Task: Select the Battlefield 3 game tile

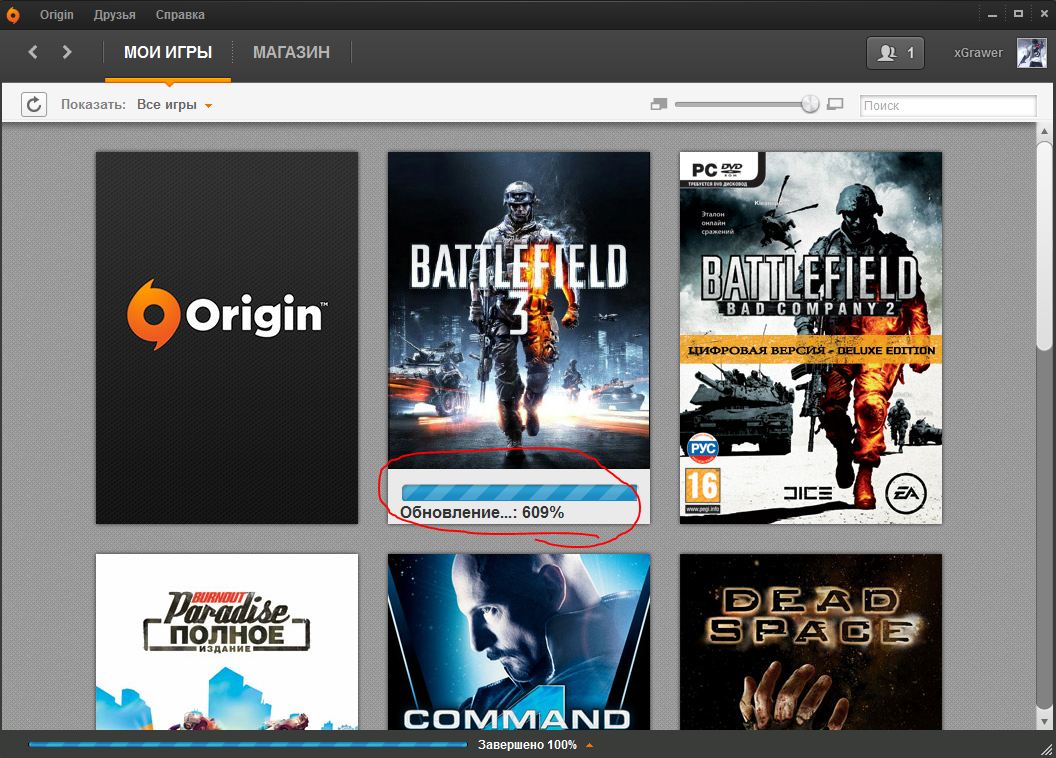Action: (519, 337)
